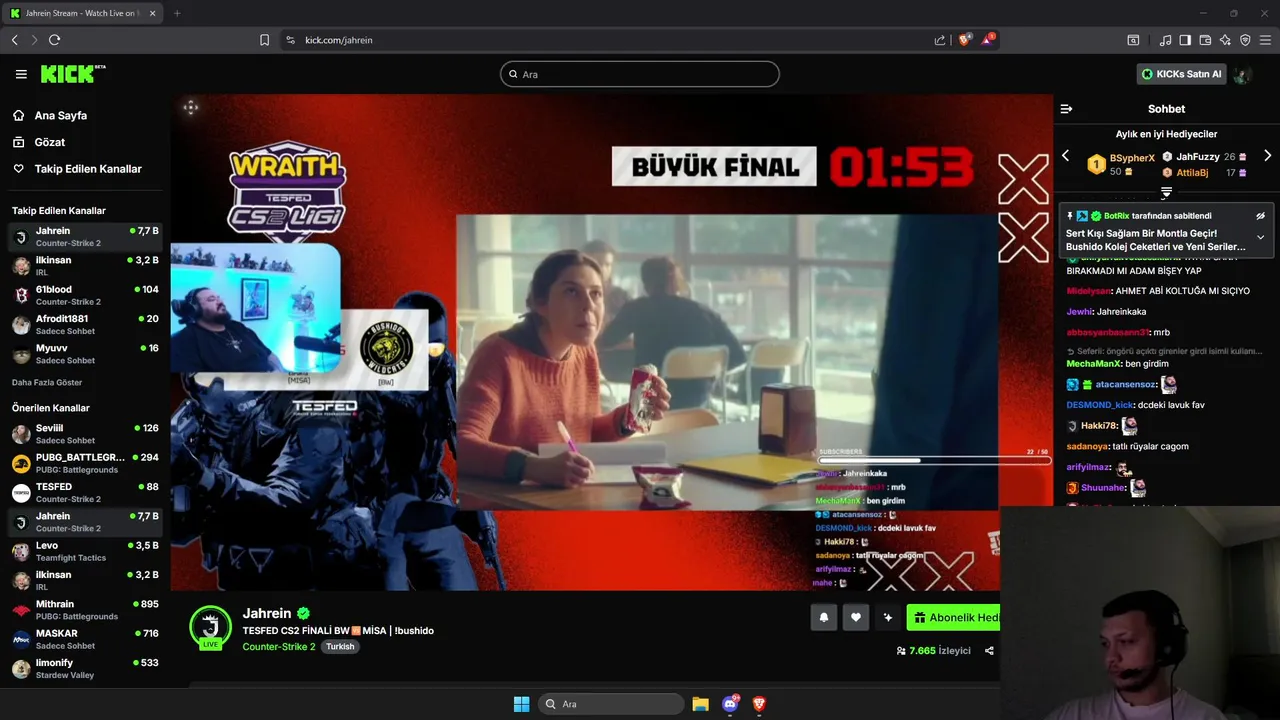This screenshot has width=1280, height=720.
Task: Open Afrodit1881 channel in sidebar
Action: coord(85,325)
